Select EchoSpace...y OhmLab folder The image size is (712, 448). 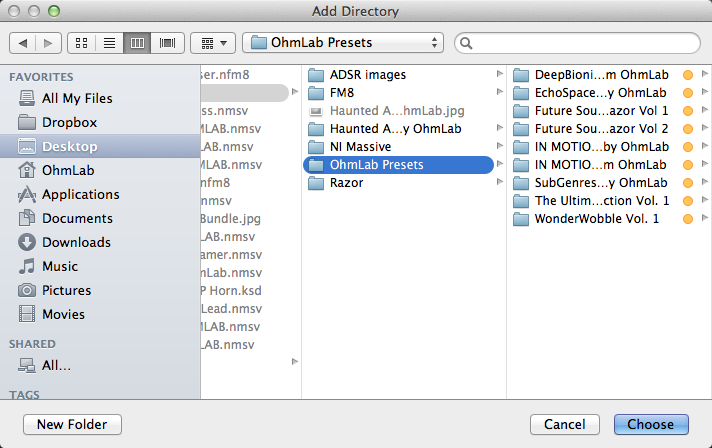tap(608, 93)
